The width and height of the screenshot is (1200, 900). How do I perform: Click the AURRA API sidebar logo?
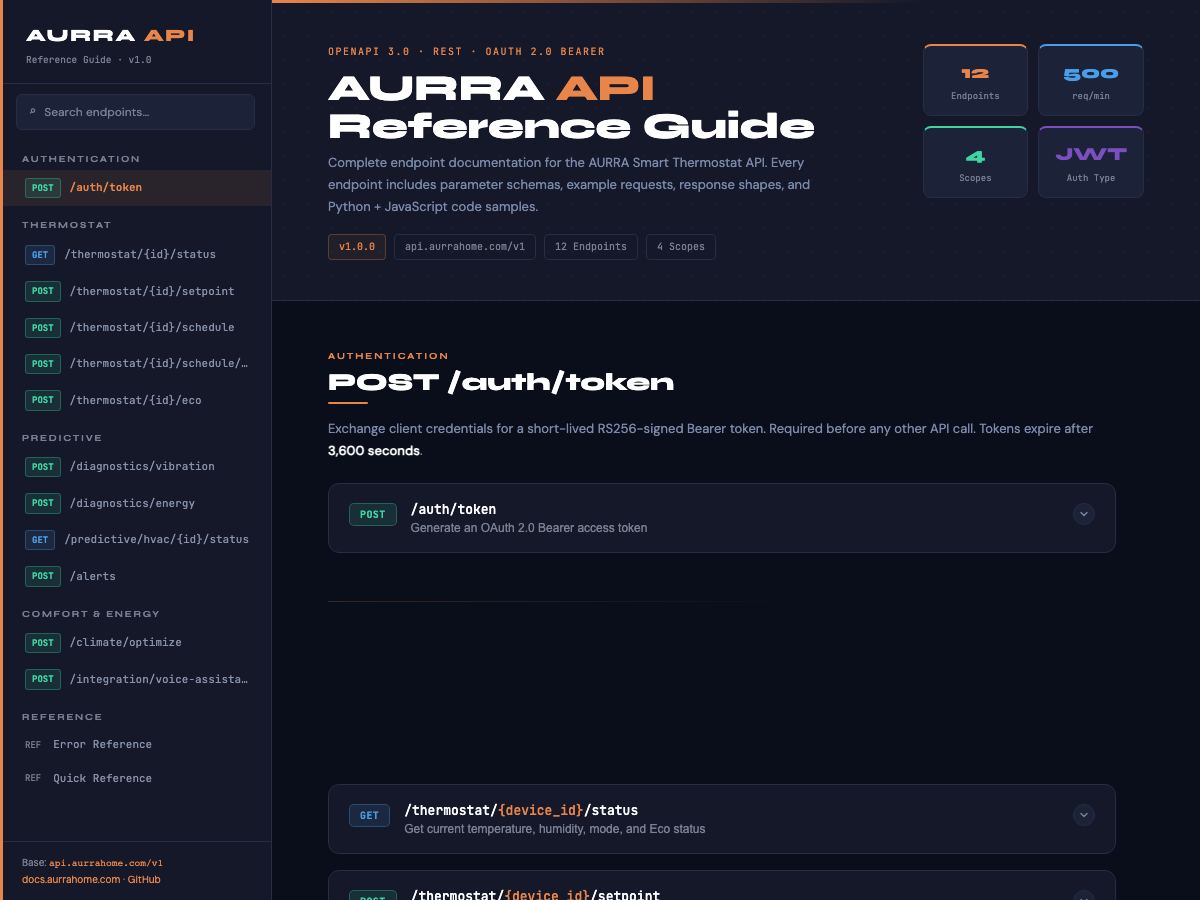tap(110, 36)
